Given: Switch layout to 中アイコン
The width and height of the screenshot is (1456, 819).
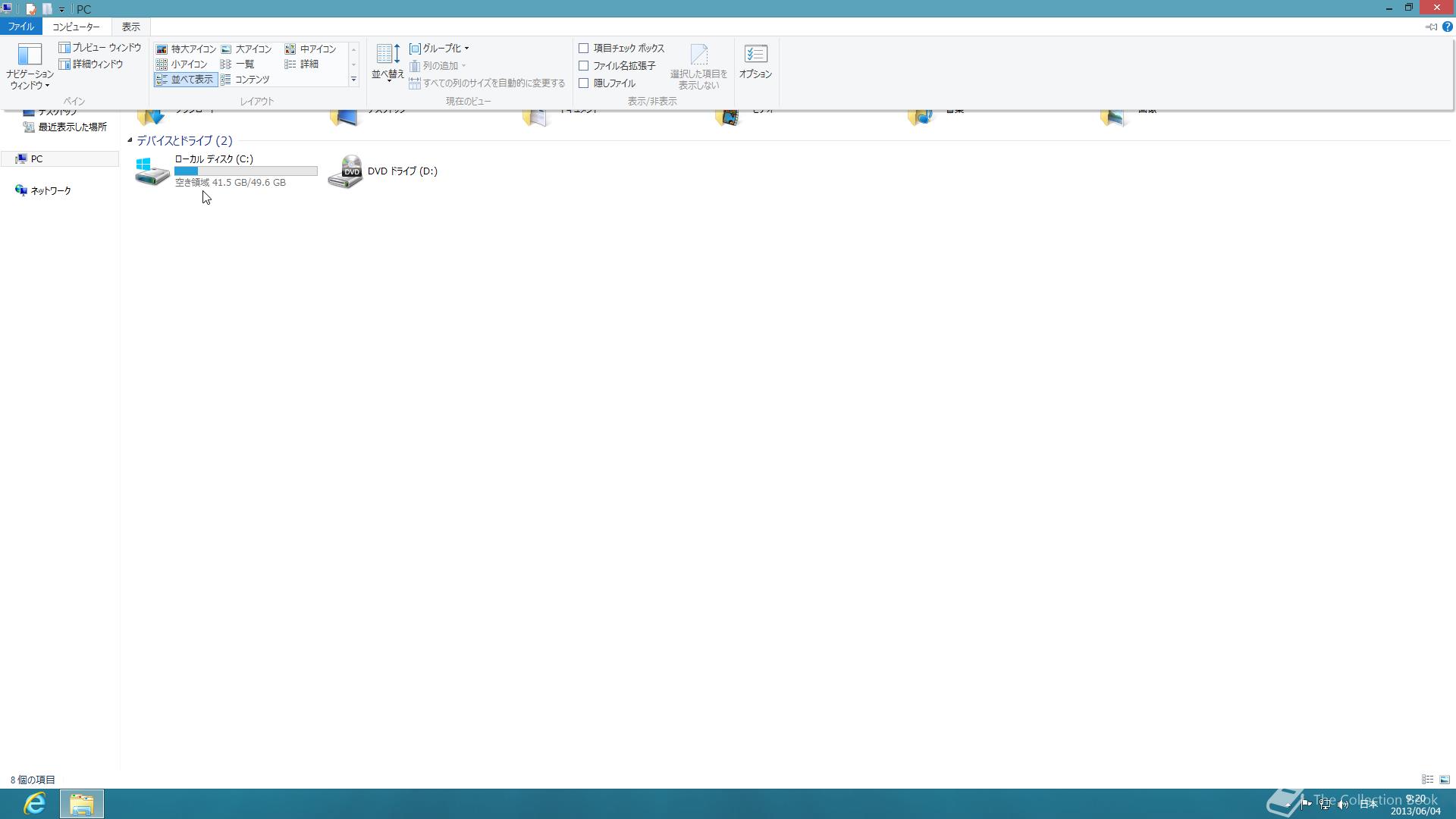Looking at the screenshot, I should tap(310, 49).
